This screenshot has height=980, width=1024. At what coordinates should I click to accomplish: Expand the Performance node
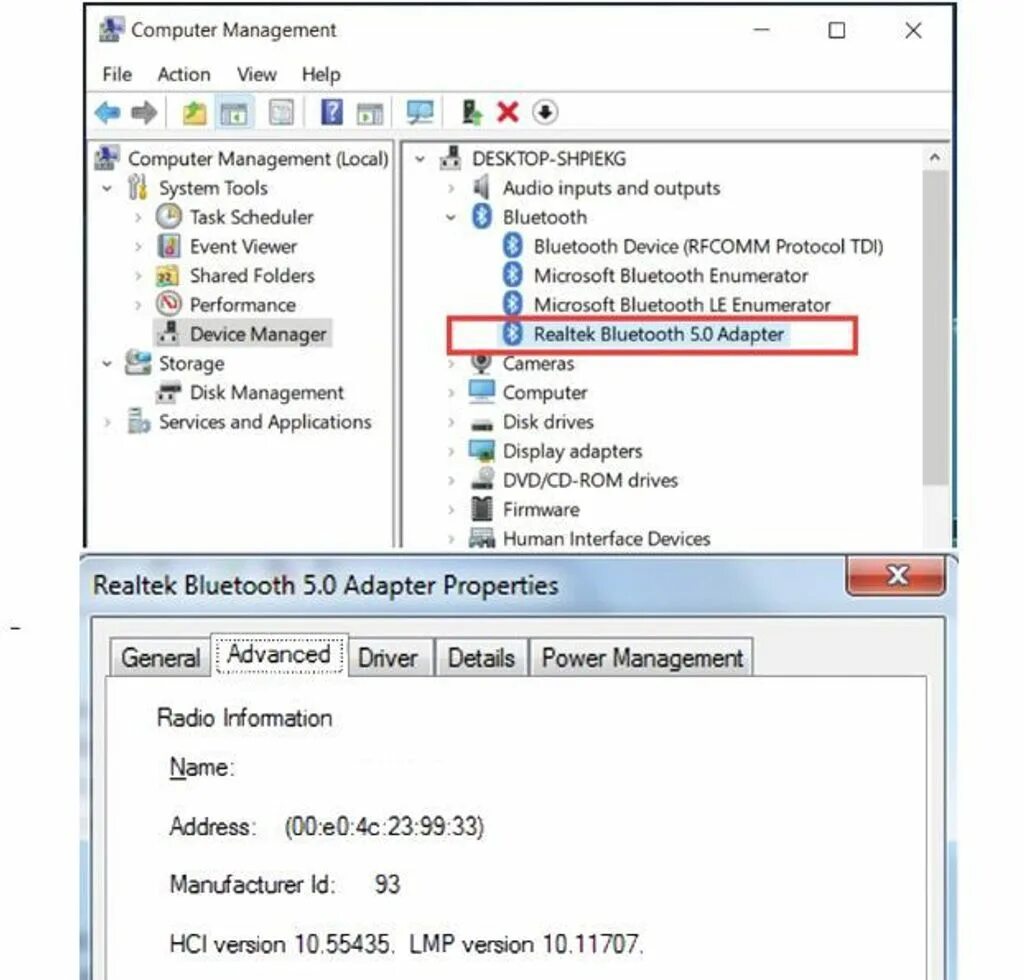(x=138, y=305)
